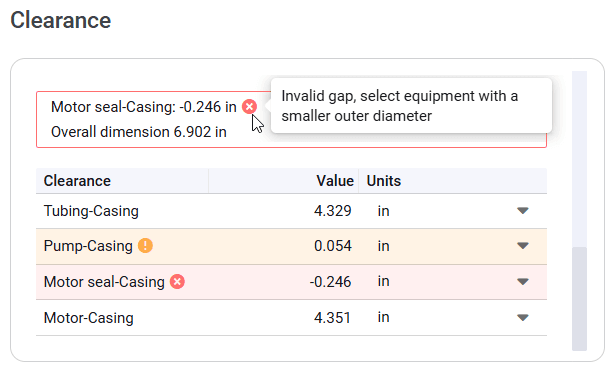
Task: Open the units dropdown for Pump-Casing
Action: click(523, 246)
